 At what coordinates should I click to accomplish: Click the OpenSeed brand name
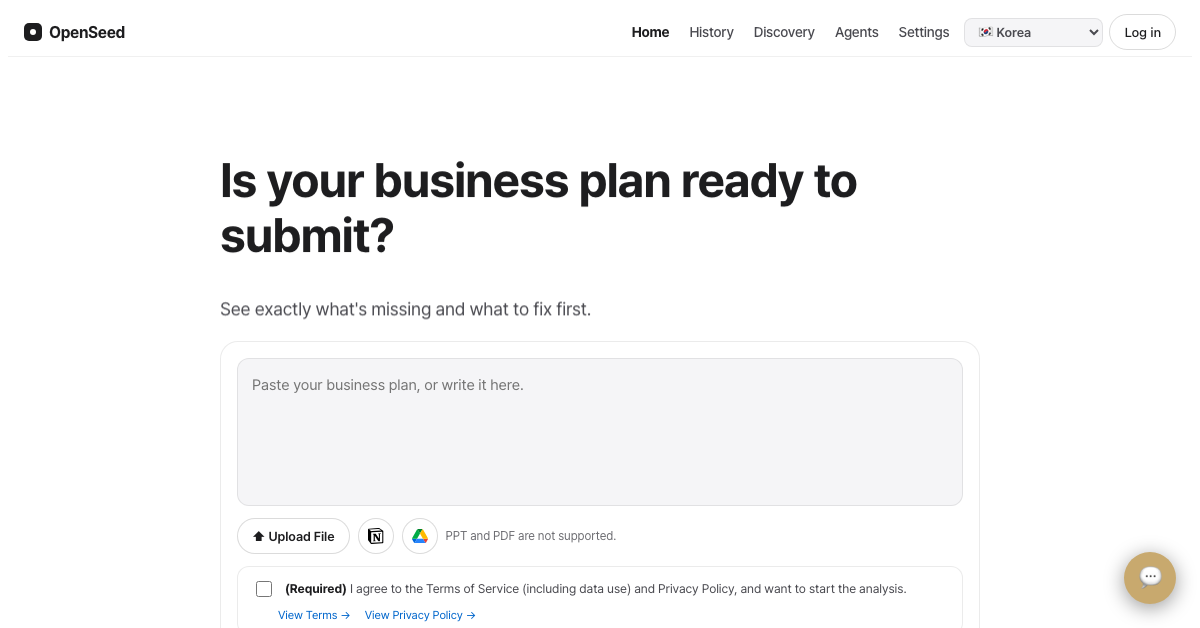(87, 32)
